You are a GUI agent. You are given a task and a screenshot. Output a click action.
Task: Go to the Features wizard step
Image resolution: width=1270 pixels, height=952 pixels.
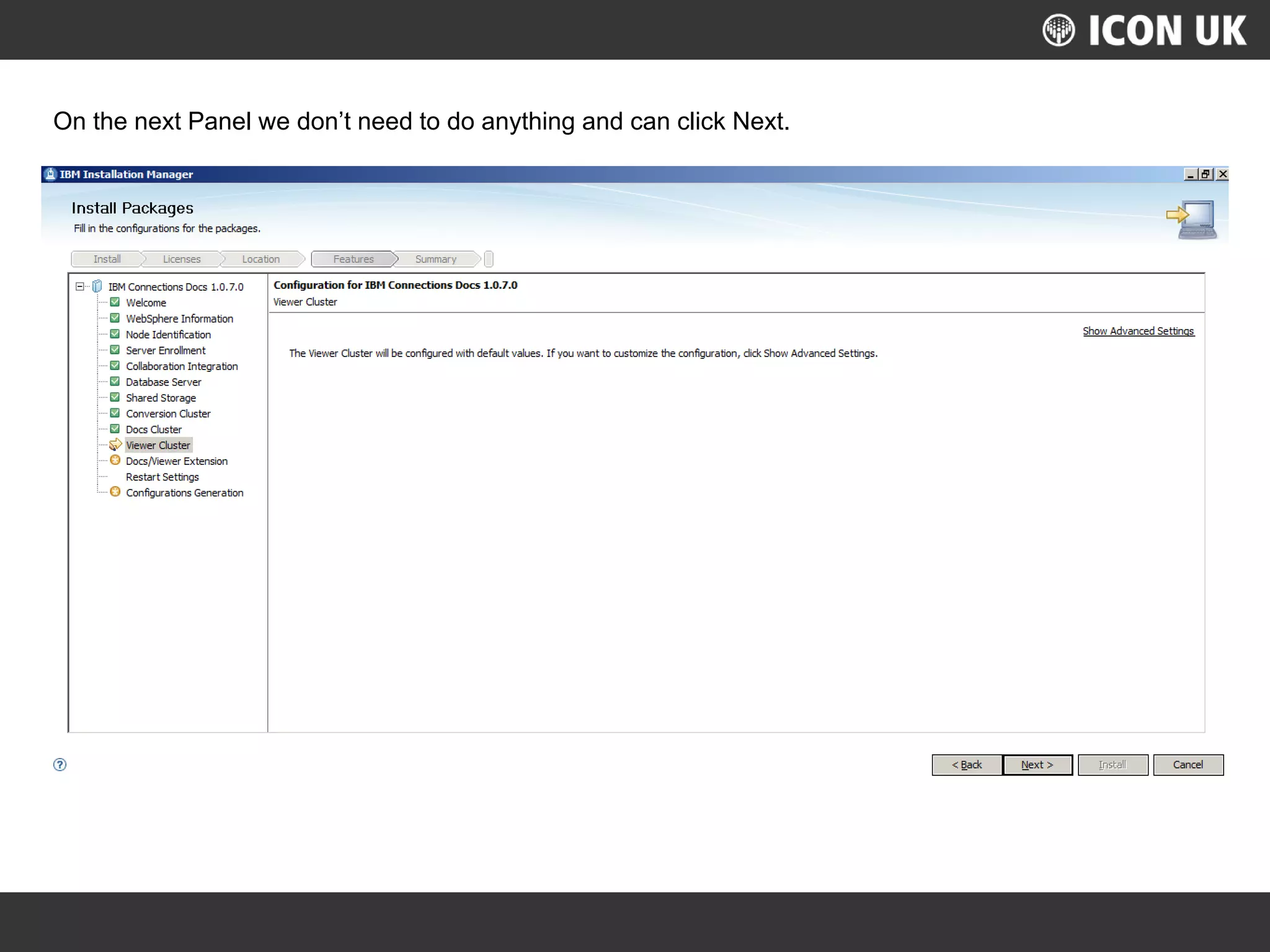[353, 259]
